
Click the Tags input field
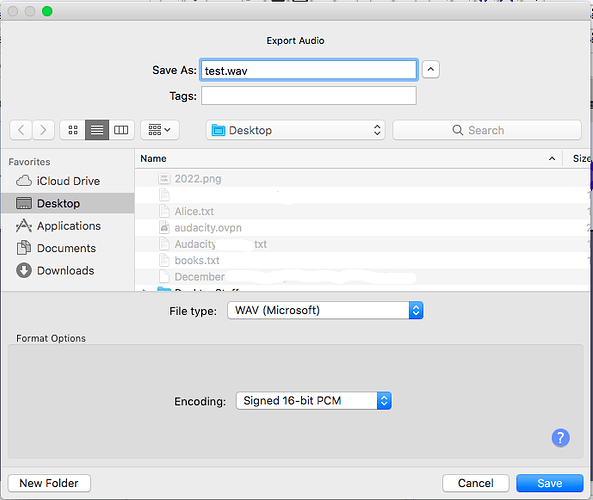[x=309, y=96]
